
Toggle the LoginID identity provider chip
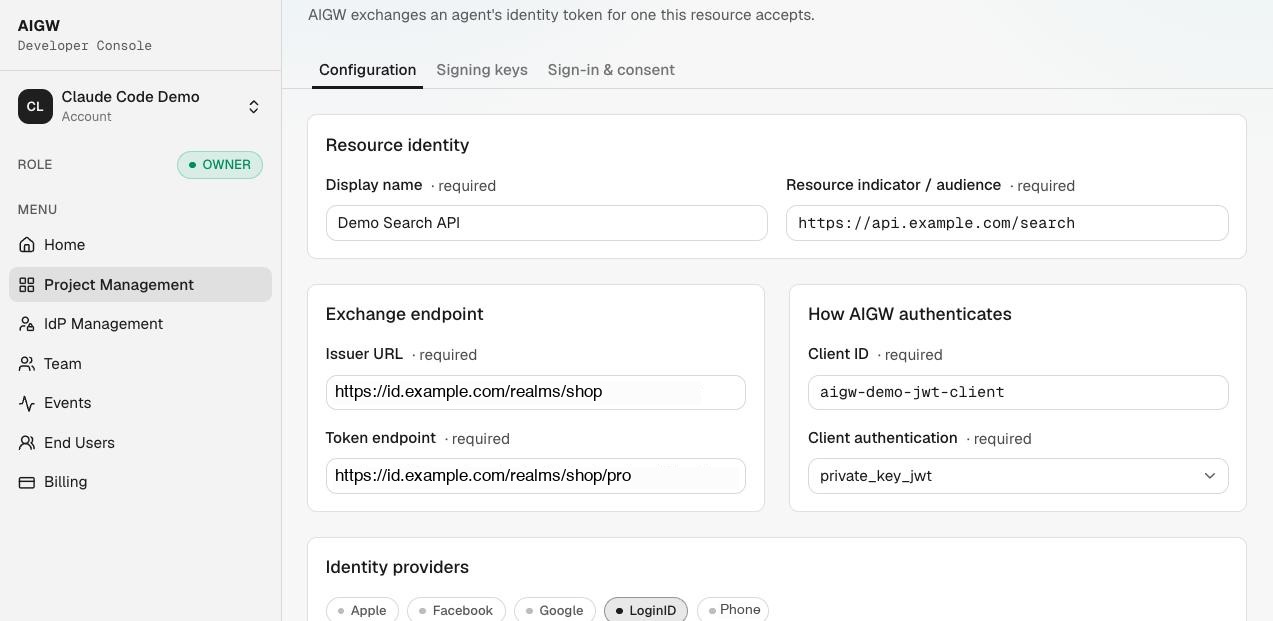point(646,610)
